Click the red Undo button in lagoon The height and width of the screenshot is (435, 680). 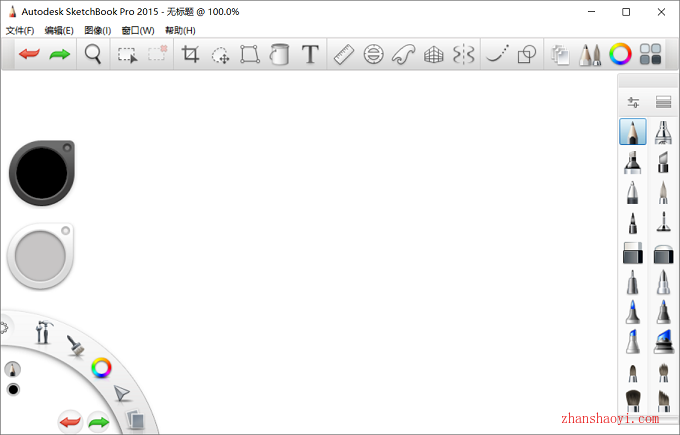(70, 422)
